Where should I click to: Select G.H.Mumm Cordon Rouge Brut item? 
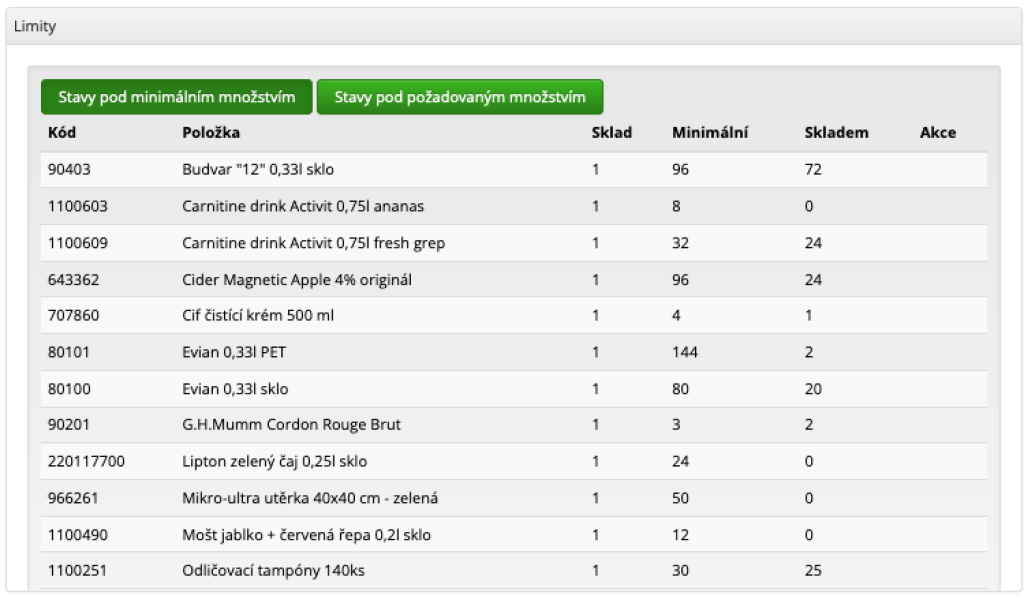(x=291, y=425)
